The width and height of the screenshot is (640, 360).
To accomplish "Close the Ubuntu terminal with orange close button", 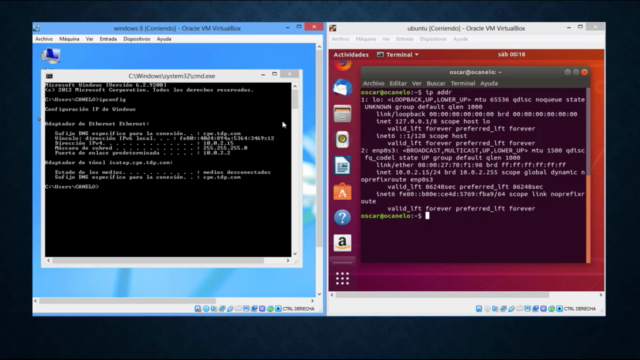I will point(584,72).
